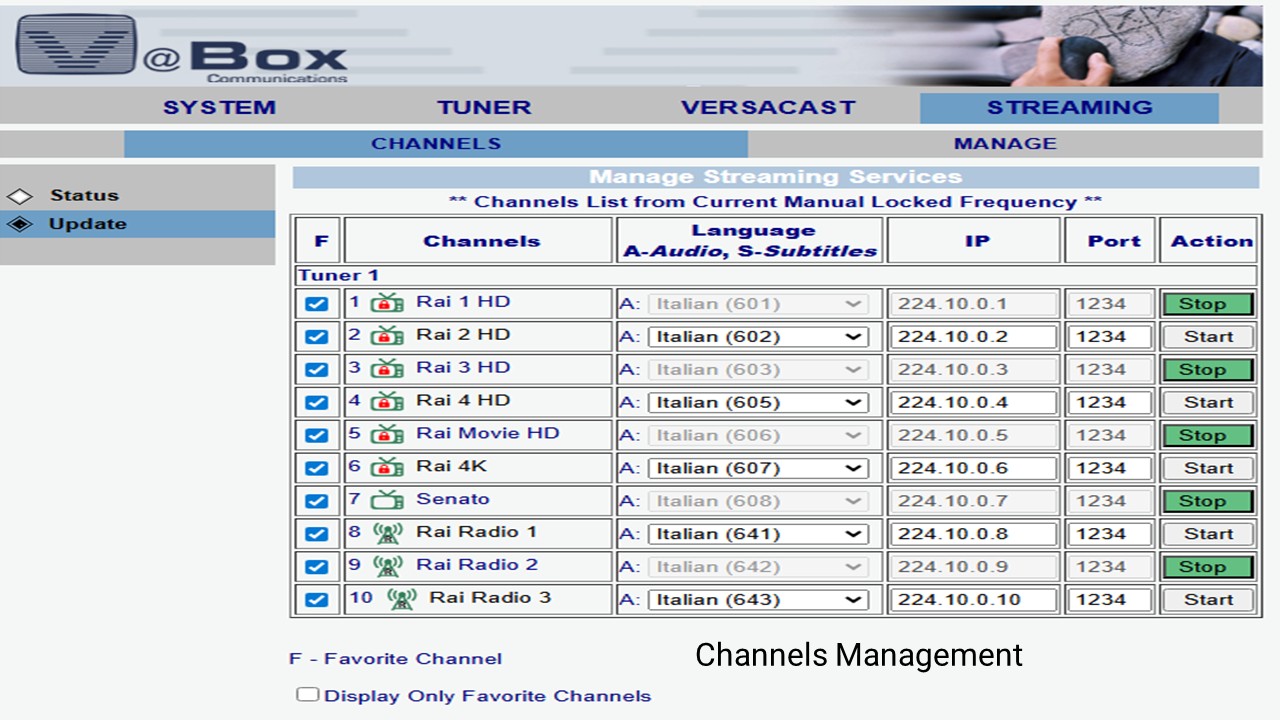The image size is (1280, 720).
Task: Click the disabled Italian (606) language dropdown
Action: [758, 436]
